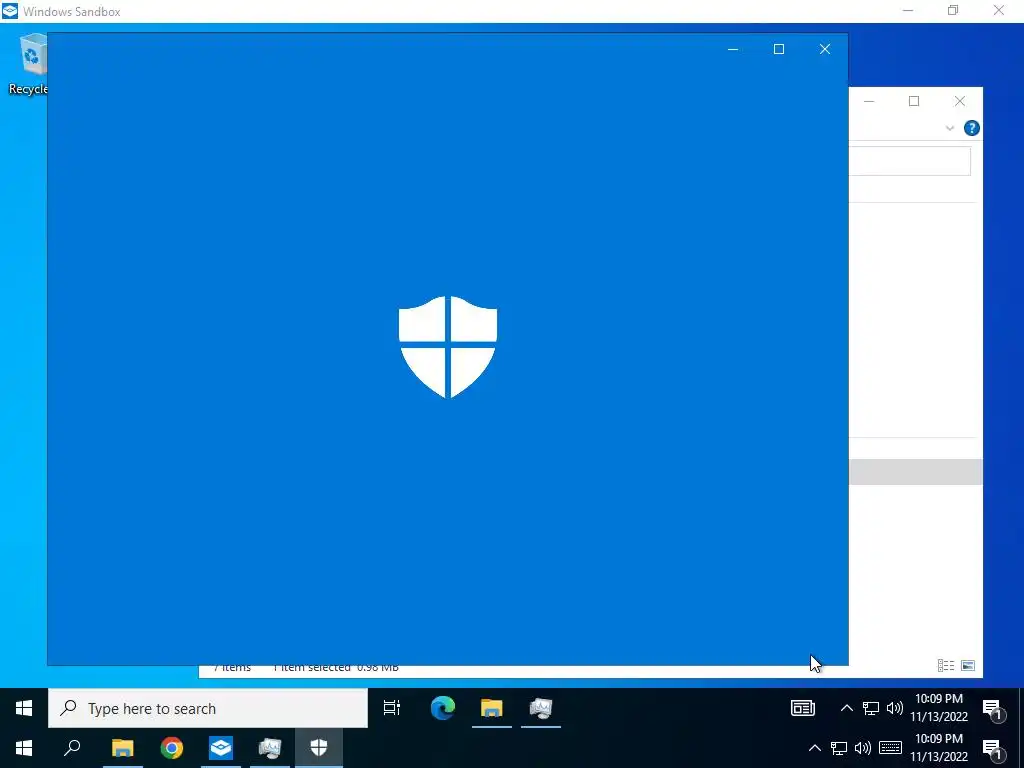1024x768 pixels.
Task: Expand the File Explorer ribbon chevron
Action: tap(950, 129)
